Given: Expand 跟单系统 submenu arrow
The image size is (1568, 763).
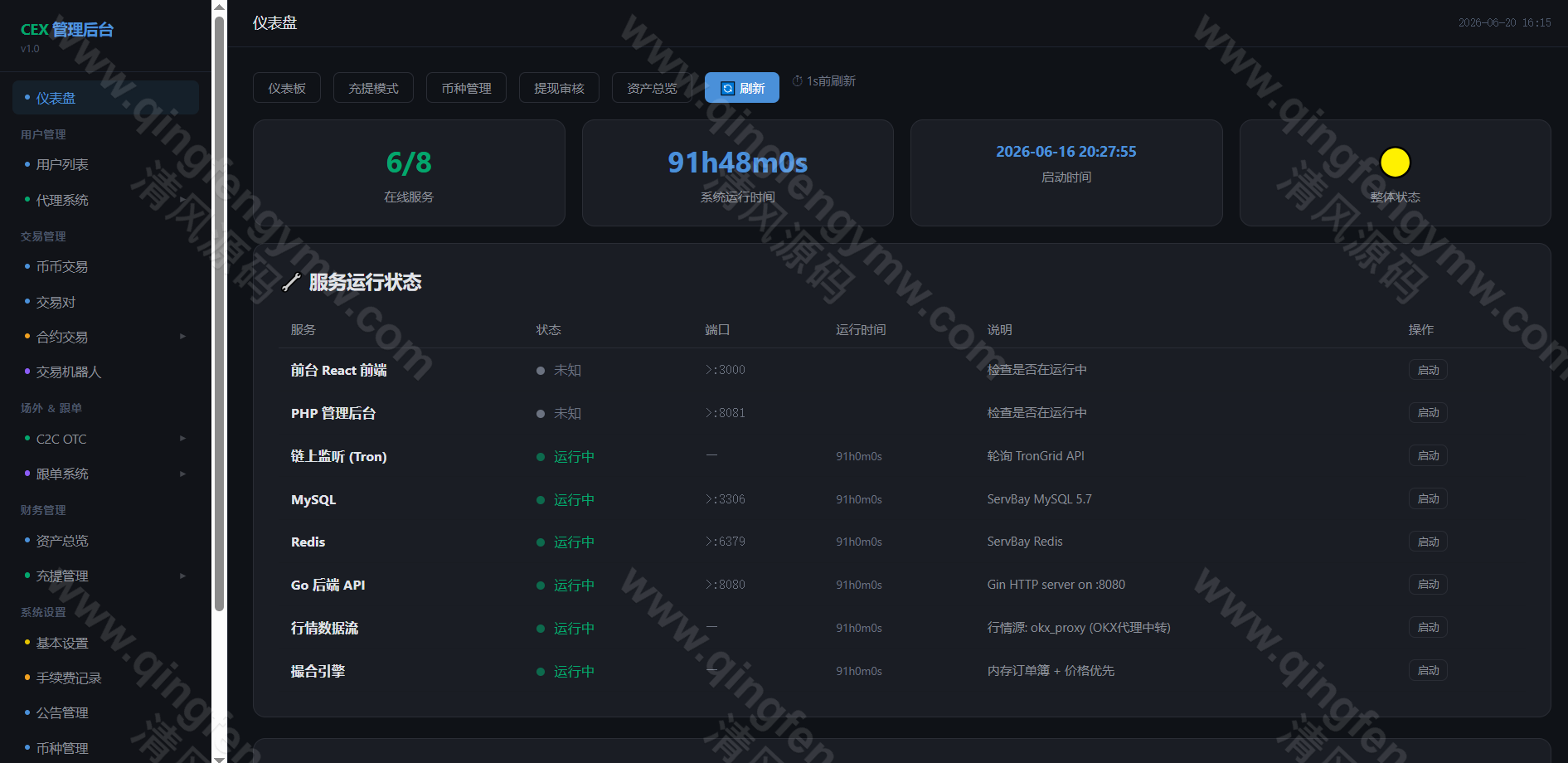Looking at the screenshot, I should point(182,474).
